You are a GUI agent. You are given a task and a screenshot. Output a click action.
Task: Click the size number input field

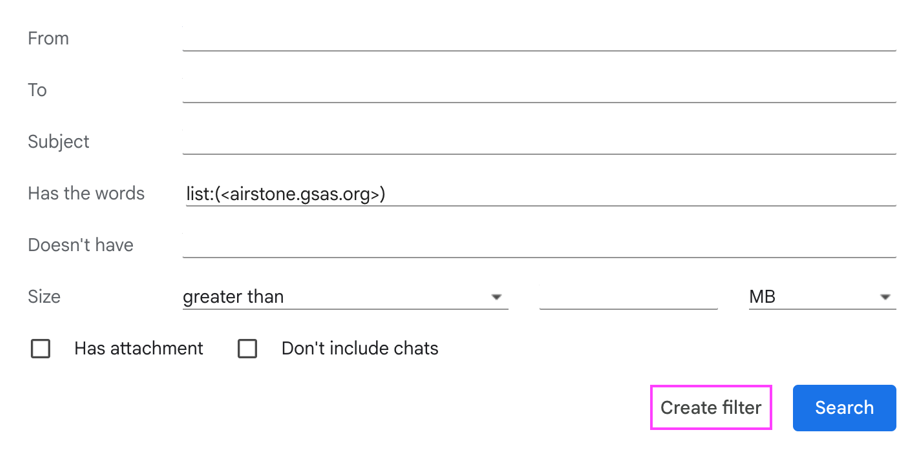tap(628, 297)
